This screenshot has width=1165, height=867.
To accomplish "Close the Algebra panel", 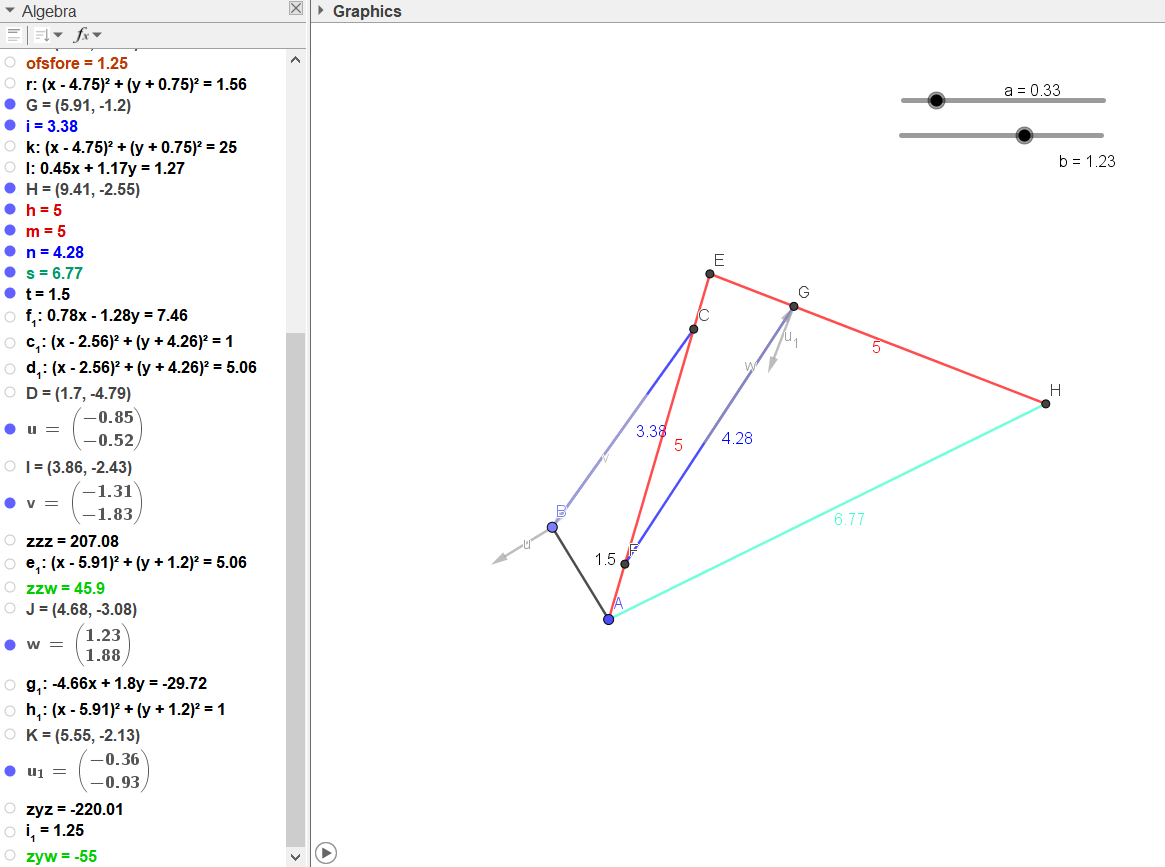I will pos(296,8).
